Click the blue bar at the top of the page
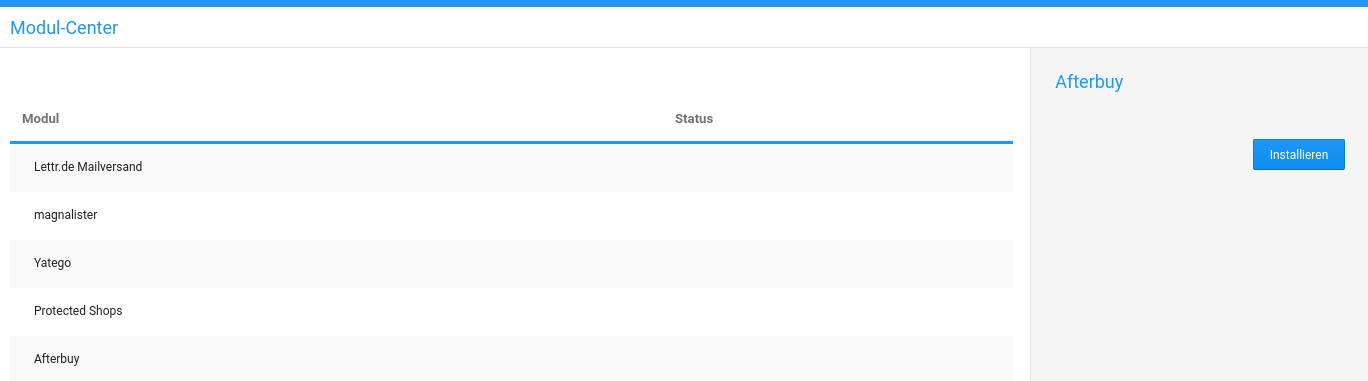The height and width of the screenshot is (381, 1368). [684, 3]
